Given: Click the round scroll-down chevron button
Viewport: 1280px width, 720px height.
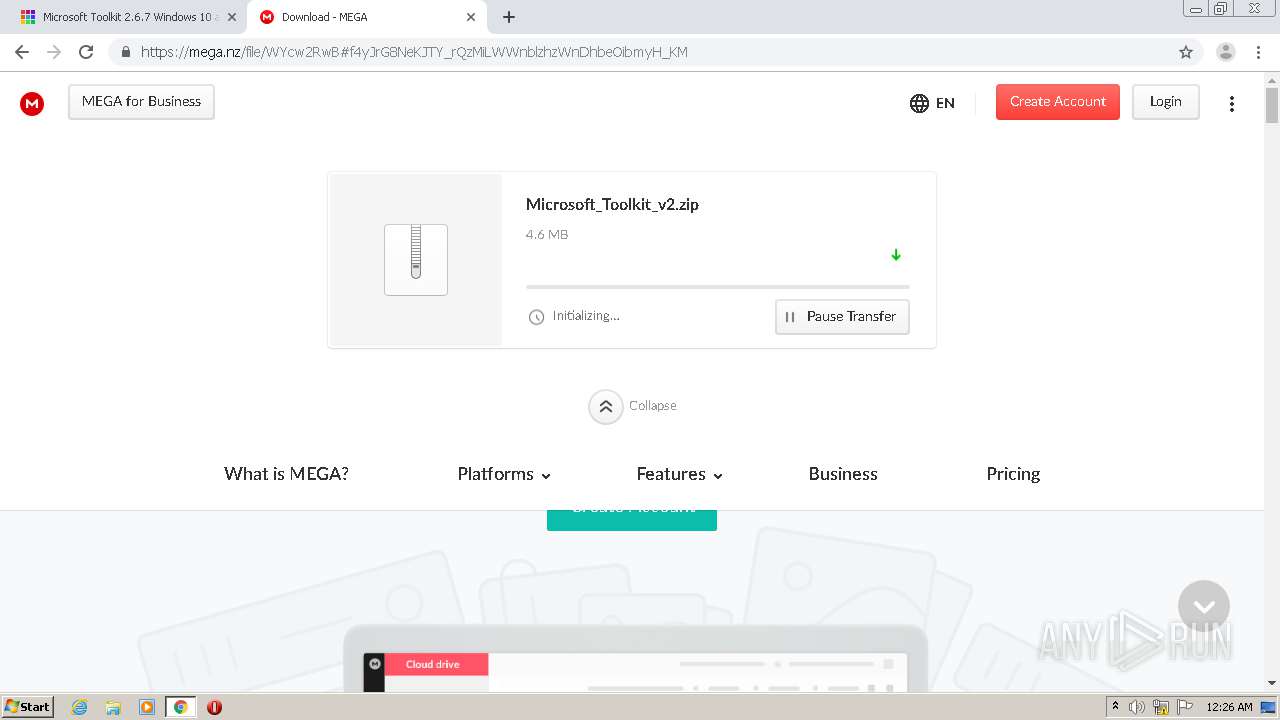Looking at the screenshot, I should pyautogui.click(x=1204, y=606).
